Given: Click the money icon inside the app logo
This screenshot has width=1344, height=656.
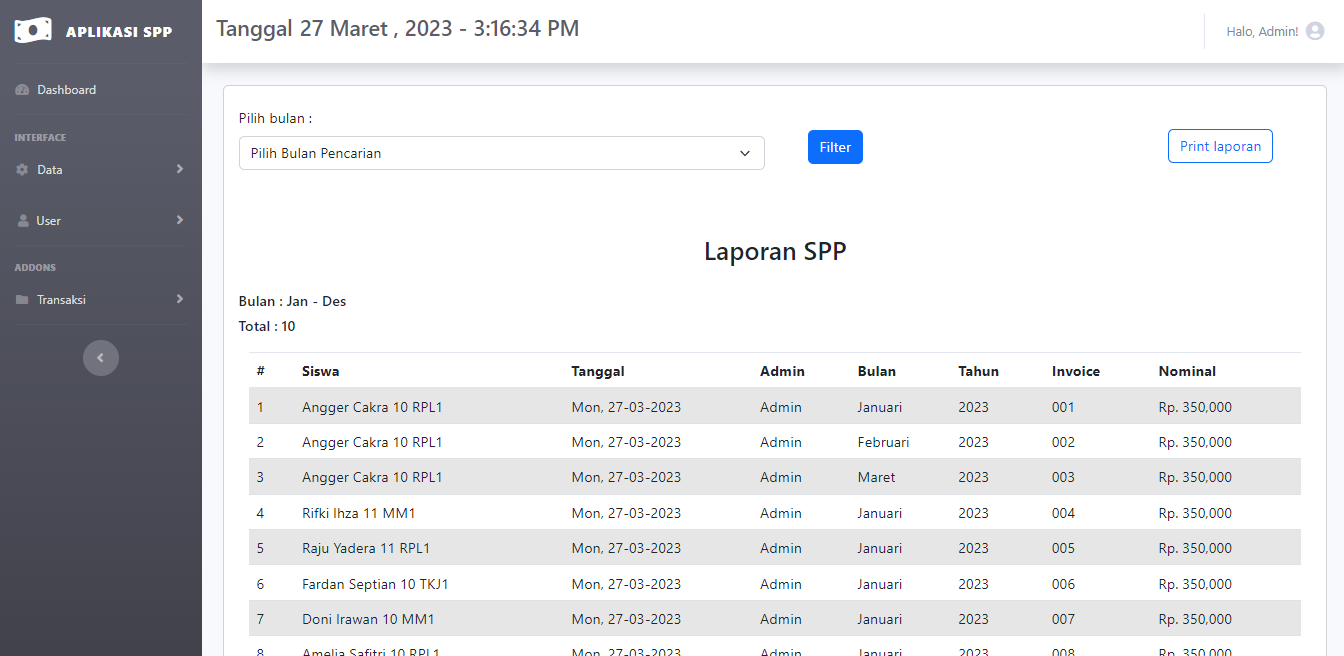Looking at the screenshot, I should point(33,30).
